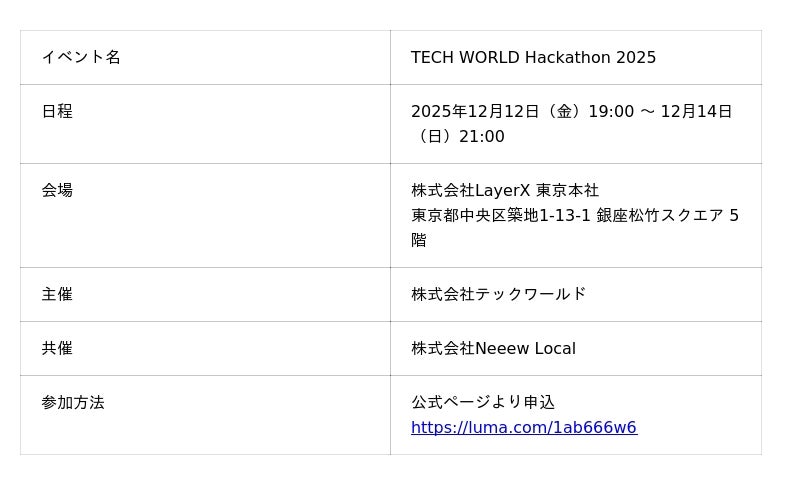Click the 会場 row label
The height and width of the screenshot is (485, 800).
[57, 191]
